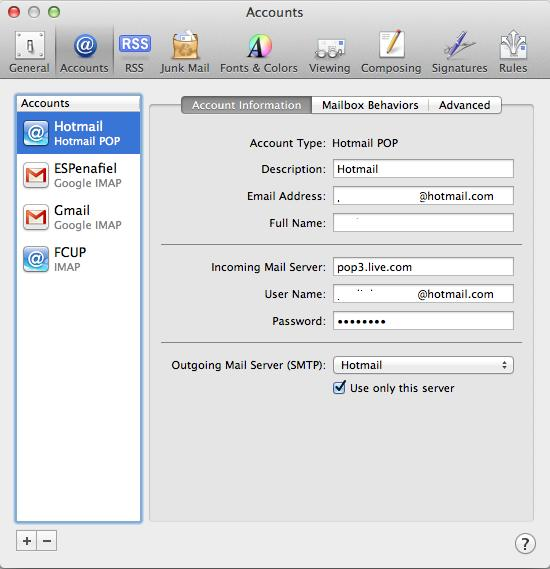Viewport: 550px width, 569px height.
Task: Click the Account Type value Hotmail POP
Action: [365, 143]
